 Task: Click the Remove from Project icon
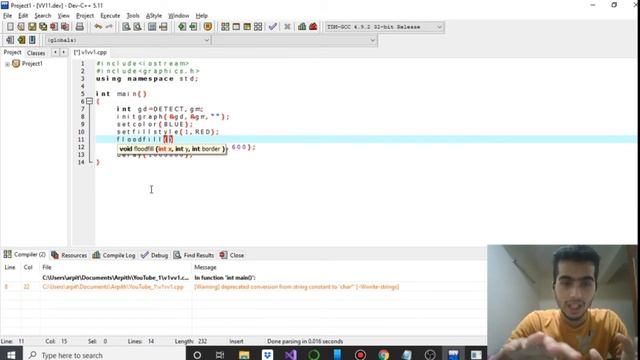click(x=193, y=27)
